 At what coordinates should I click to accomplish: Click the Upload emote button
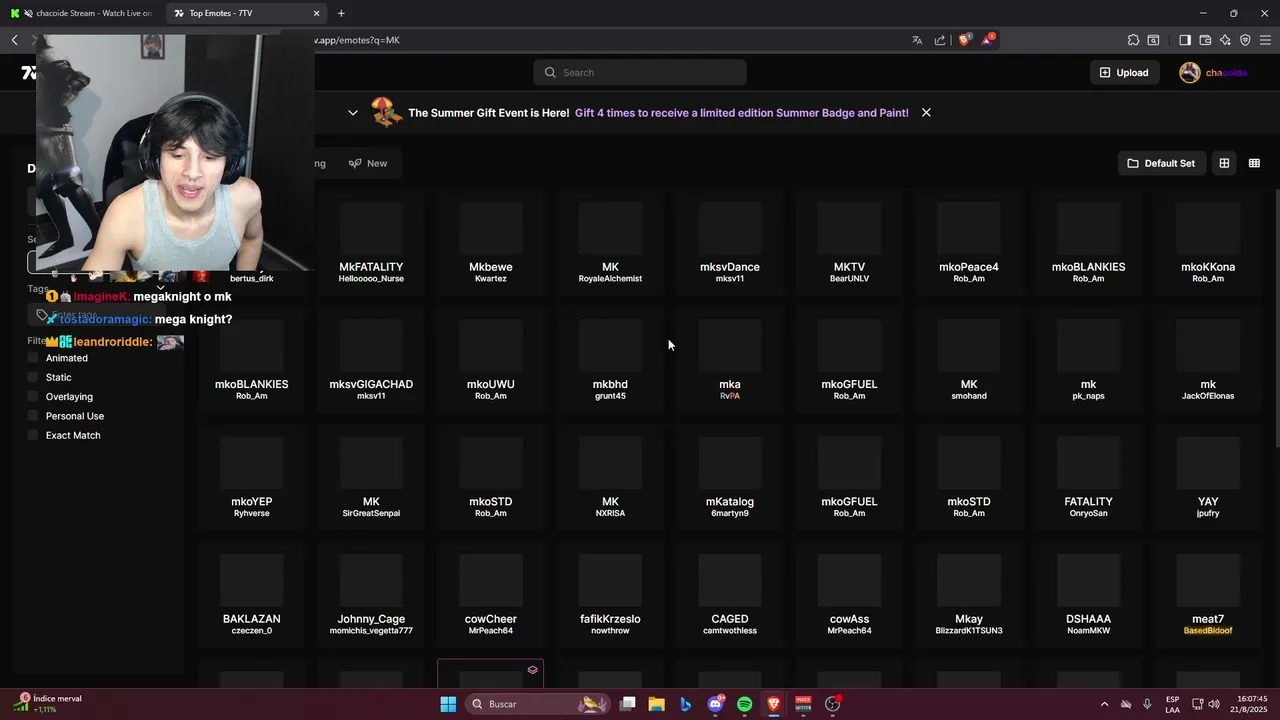(x=1124, y=72)
